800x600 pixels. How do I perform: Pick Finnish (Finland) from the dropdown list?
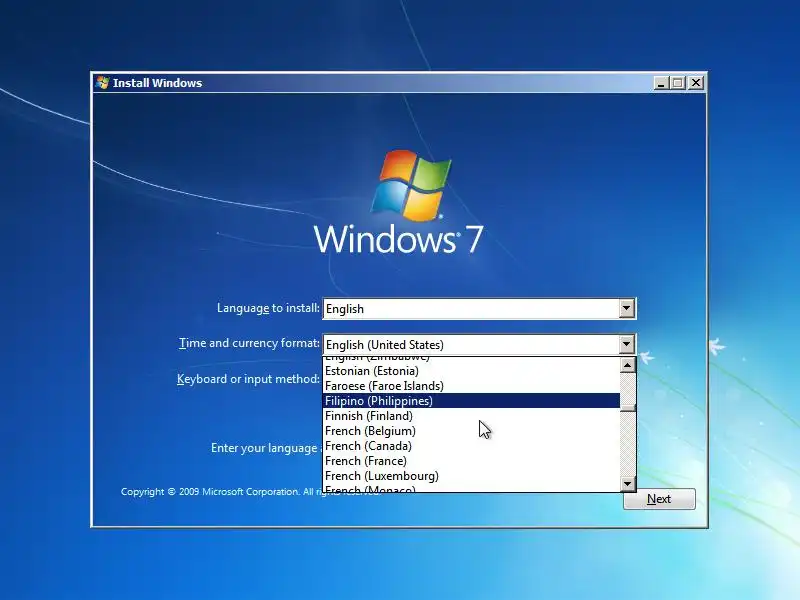click(x=471, y=416)
